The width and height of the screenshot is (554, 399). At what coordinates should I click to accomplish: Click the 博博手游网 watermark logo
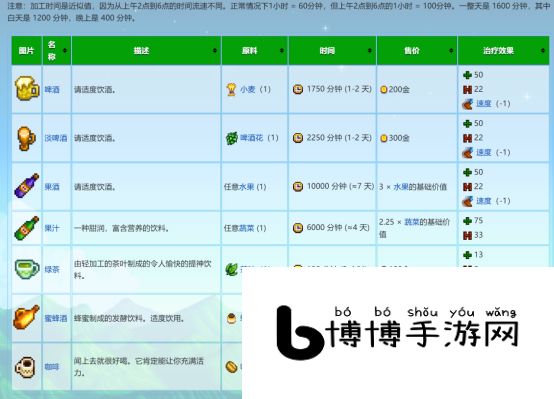coord(397,332)
